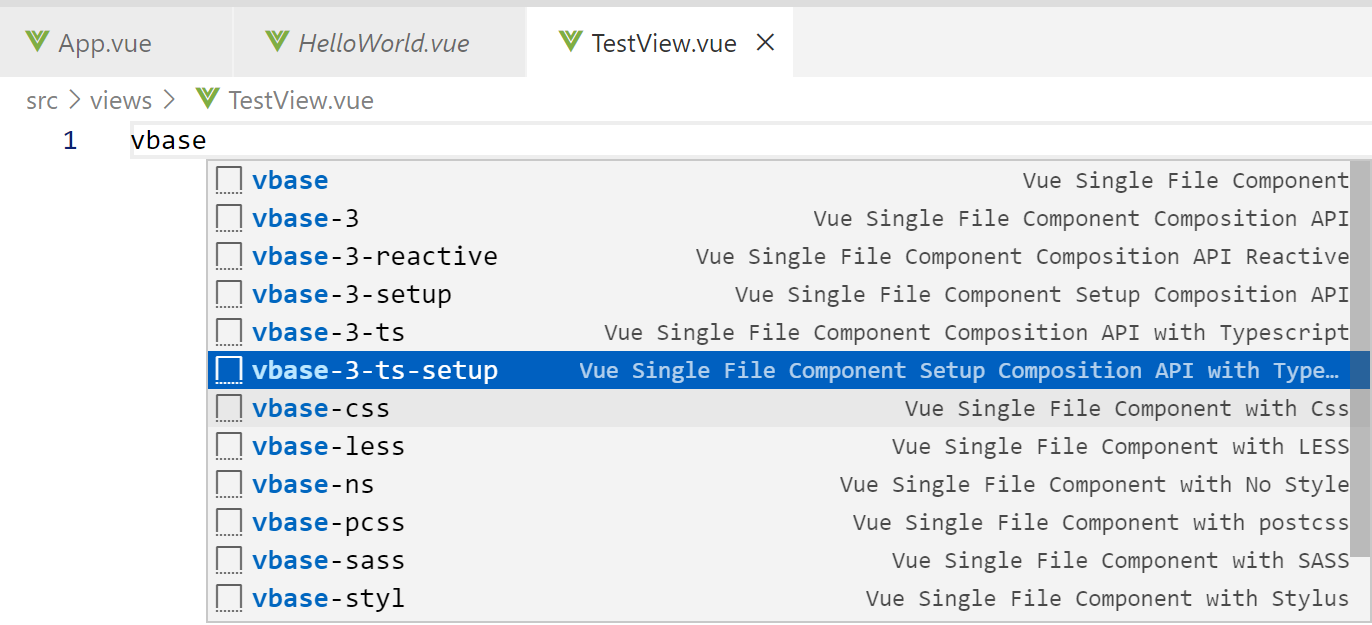Screen dimensions: 1372x625
Task: Click the snippet icon beside vbase-3-ts-setup
Action: [x=229, y=371]
